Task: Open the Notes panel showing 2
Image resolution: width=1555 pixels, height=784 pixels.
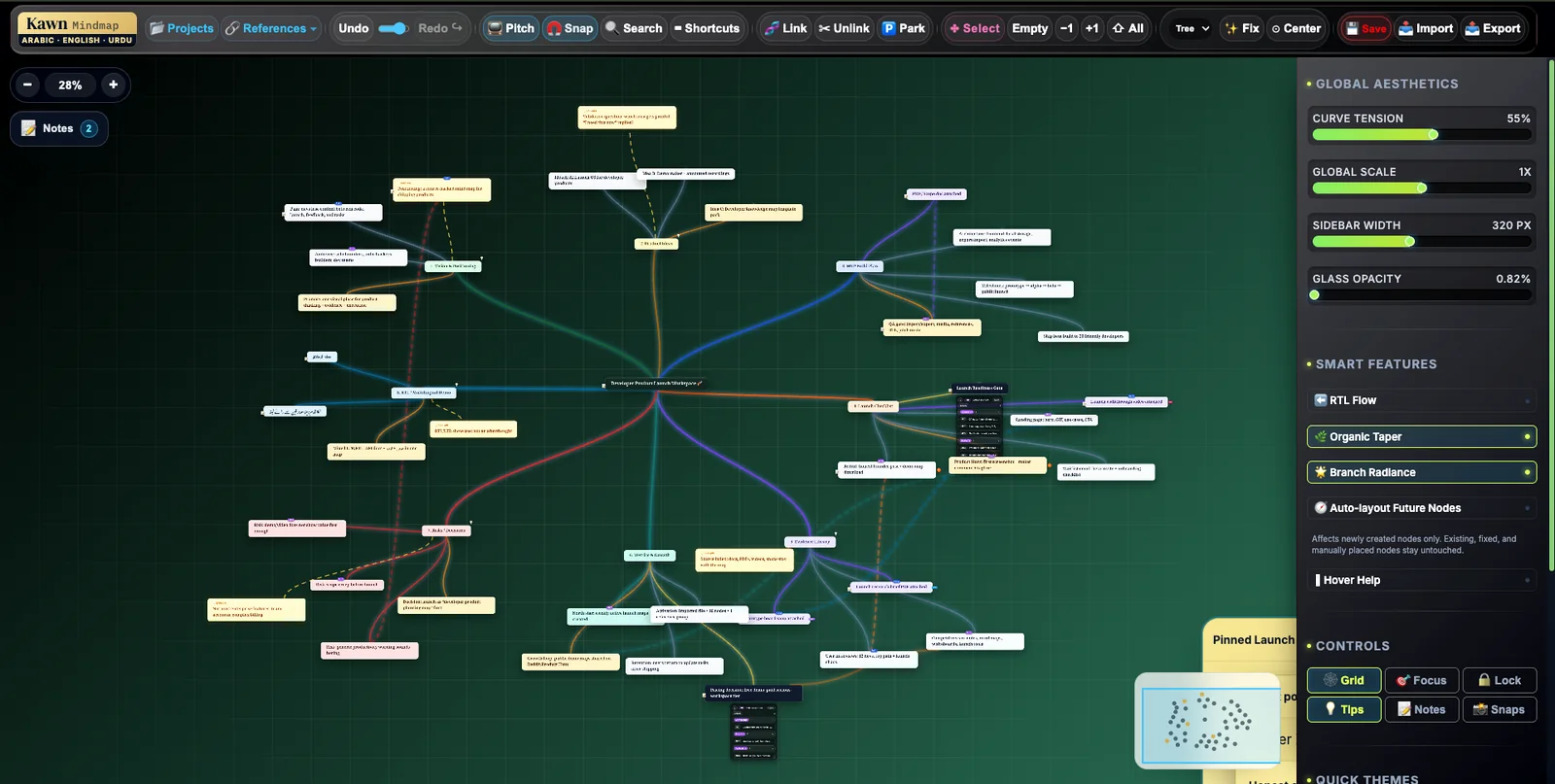Action: pyautogui.click(x=59, y=128)
